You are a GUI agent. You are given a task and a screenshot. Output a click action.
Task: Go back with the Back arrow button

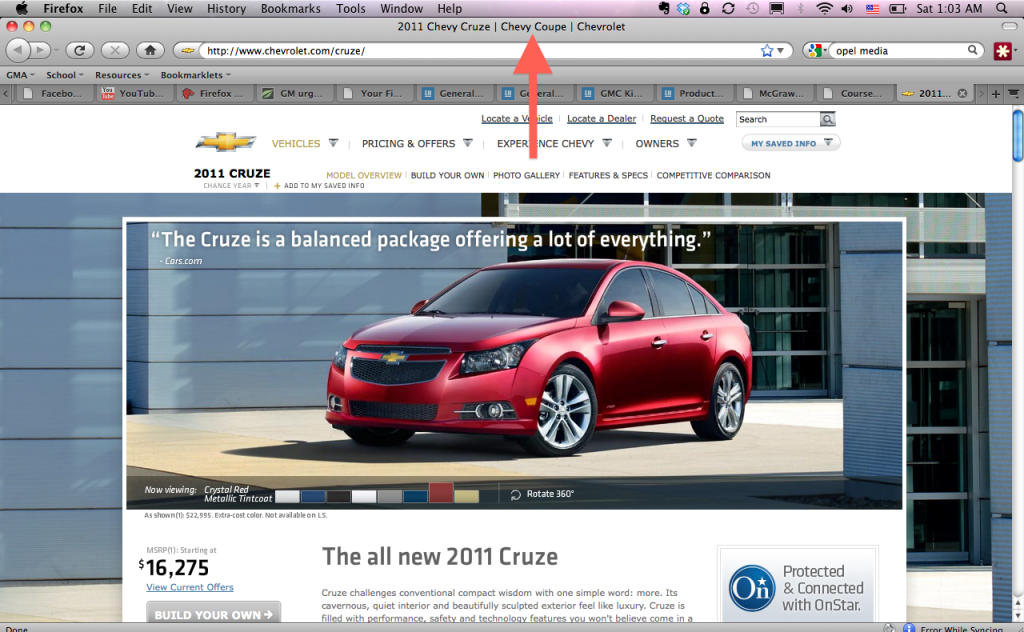[18, 50]
